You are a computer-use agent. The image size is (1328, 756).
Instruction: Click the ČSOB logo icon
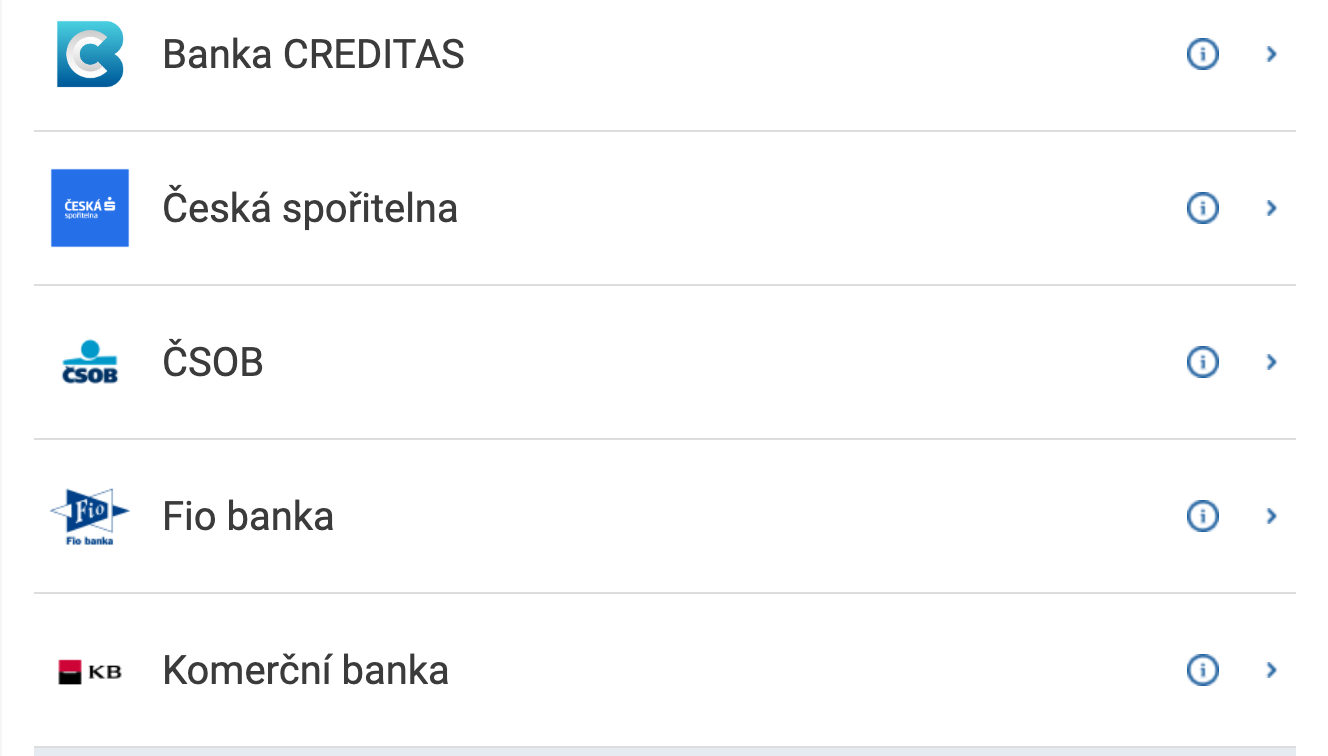pos(90,362)
